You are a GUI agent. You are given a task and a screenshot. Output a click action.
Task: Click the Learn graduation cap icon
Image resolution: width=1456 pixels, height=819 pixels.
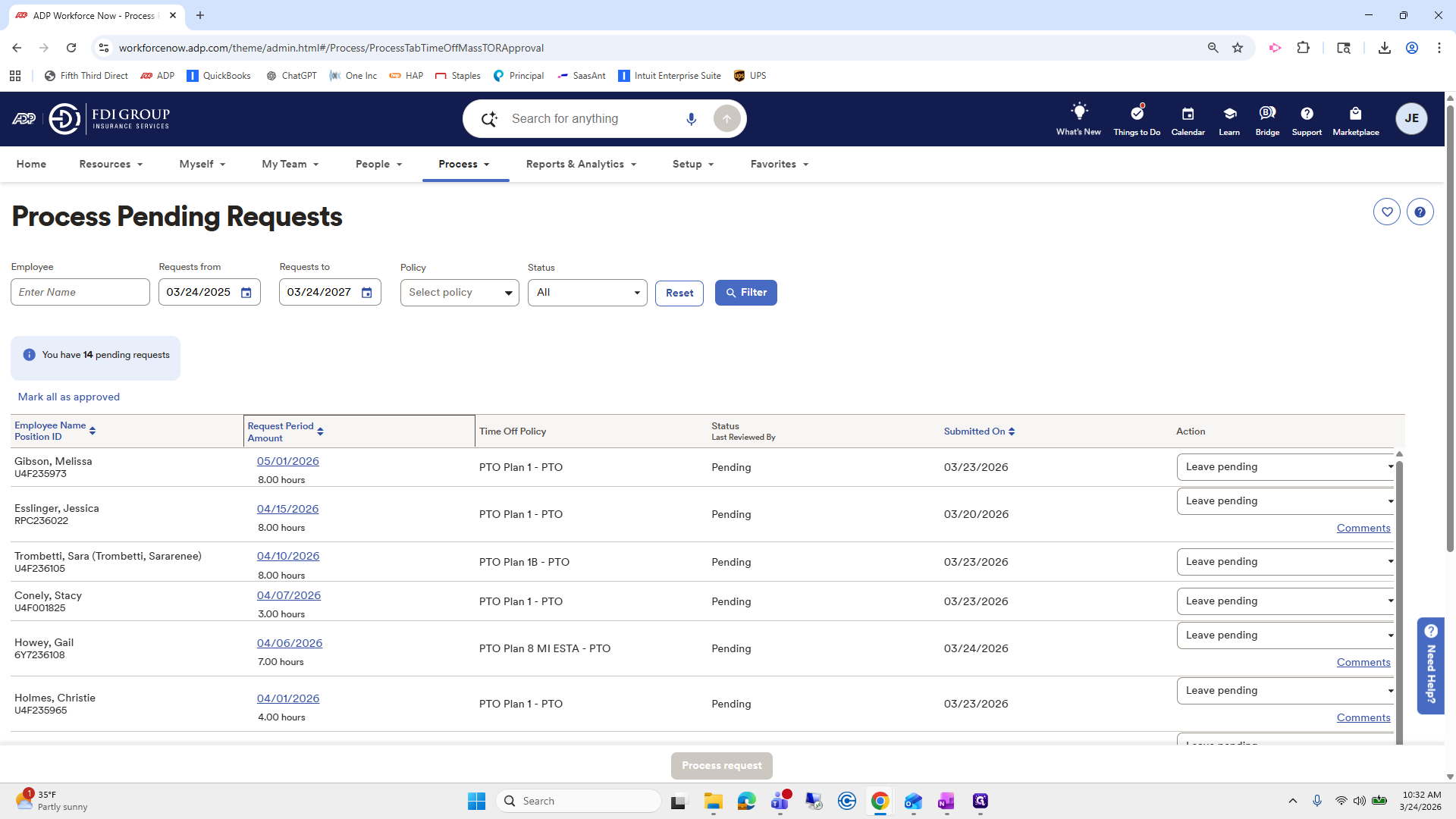pyautogui.click(x=1229, y=114)
